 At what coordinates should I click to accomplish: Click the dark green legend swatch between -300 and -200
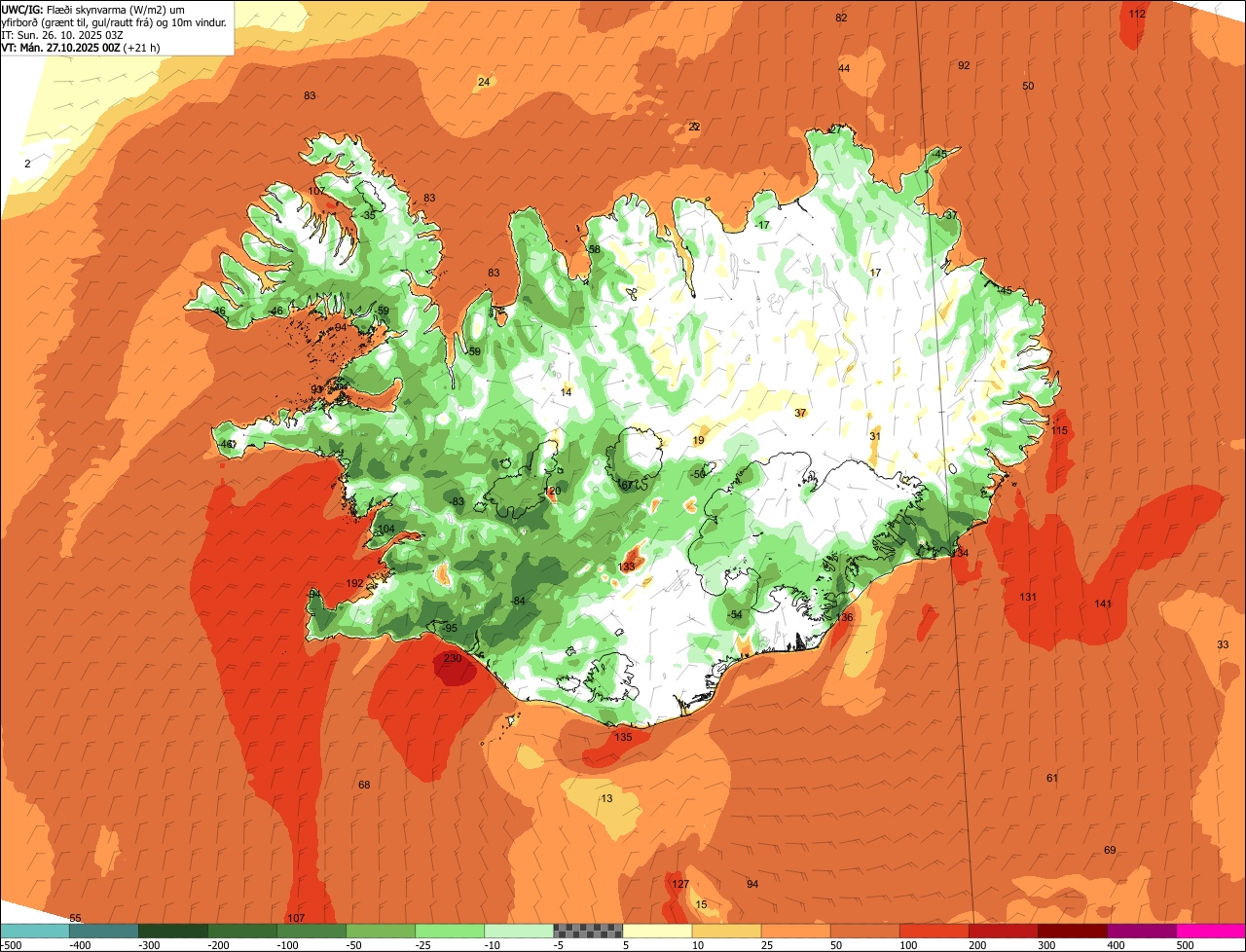click(x=172, y=931)
